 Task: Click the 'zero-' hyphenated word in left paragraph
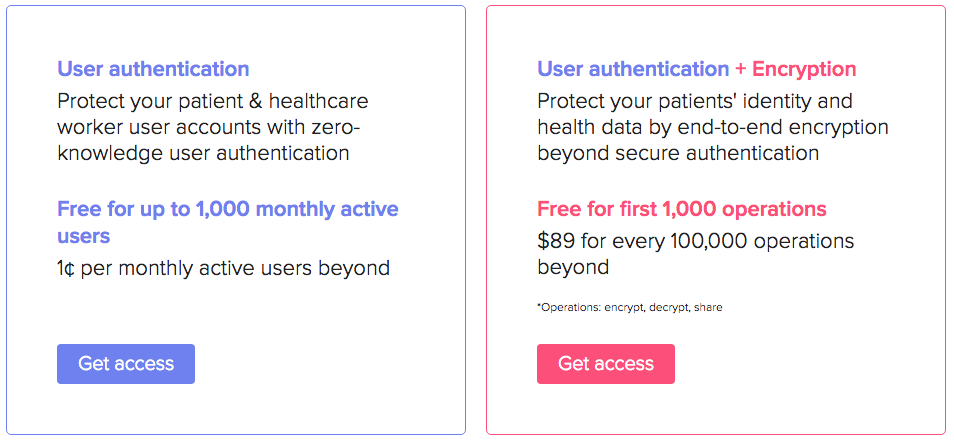[x=341, y=127]
